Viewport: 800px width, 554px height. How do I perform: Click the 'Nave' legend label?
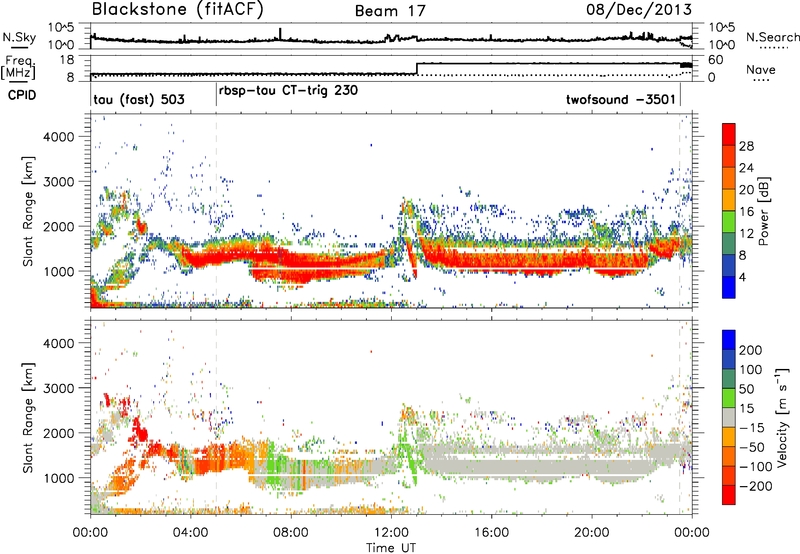click(761, 69)
